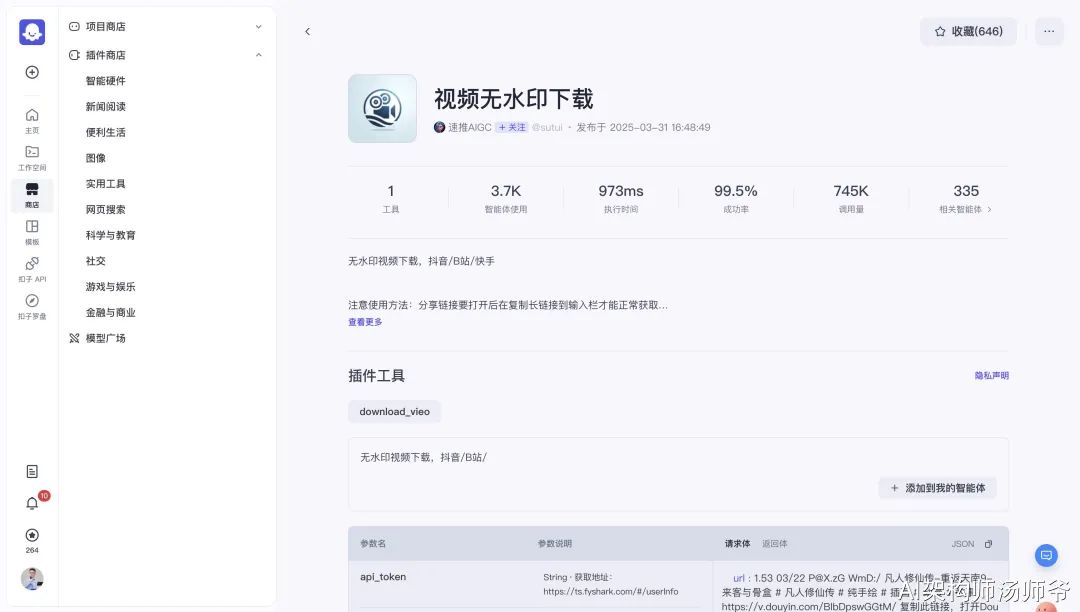This screenshot has height=612, width=1080.
Task: Open 相关智能体 335 arrow
Action: [990, 209]
